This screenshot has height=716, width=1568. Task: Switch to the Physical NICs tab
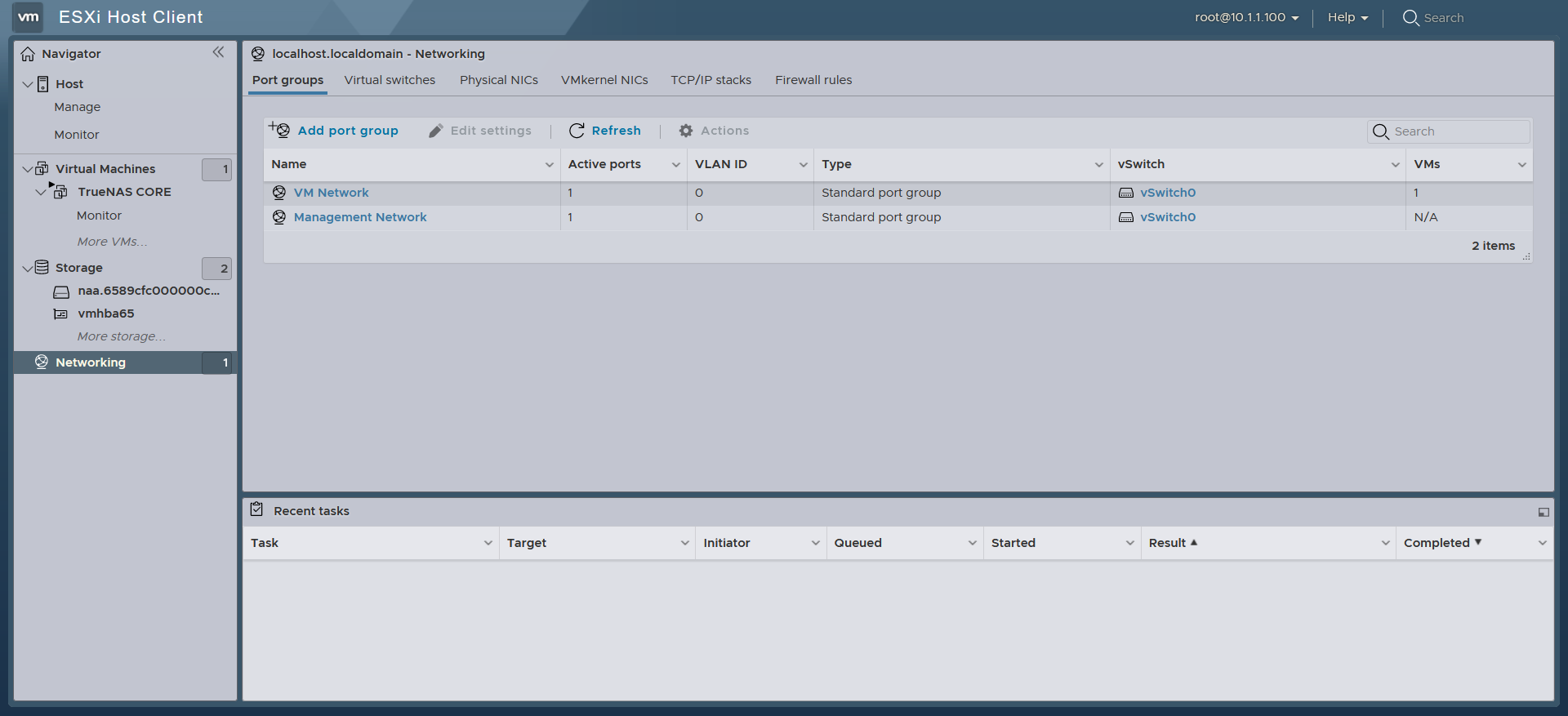[x=499, y=80]
